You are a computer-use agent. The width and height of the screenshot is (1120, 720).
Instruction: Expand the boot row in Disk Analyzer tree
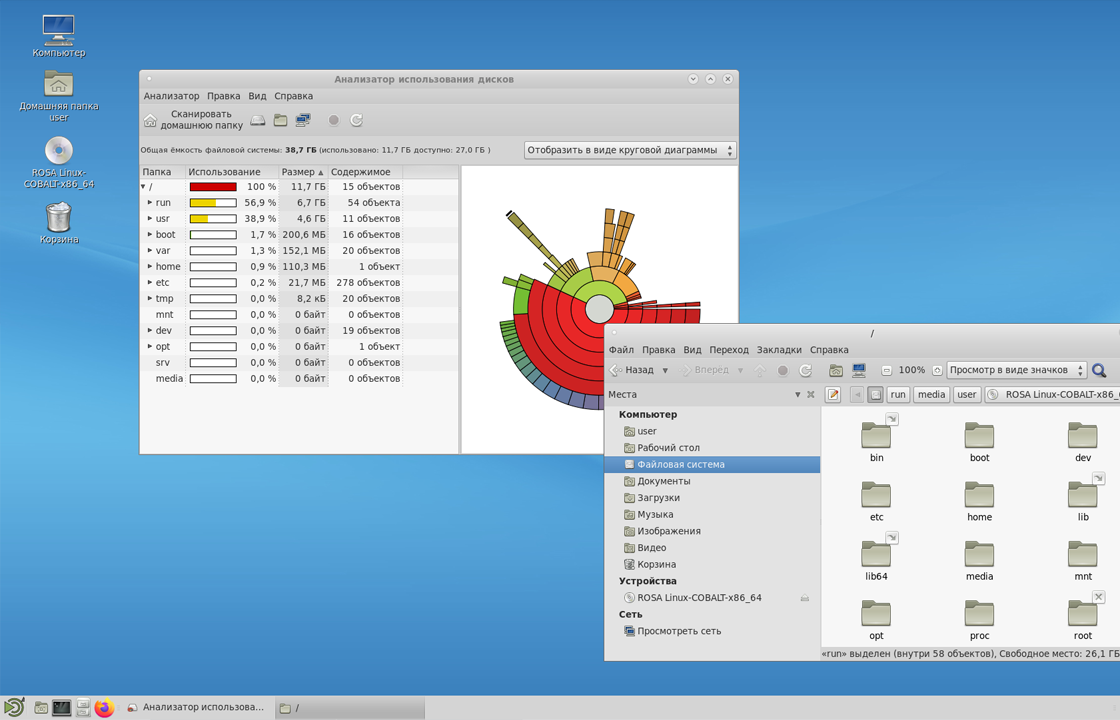click(149, 234)
